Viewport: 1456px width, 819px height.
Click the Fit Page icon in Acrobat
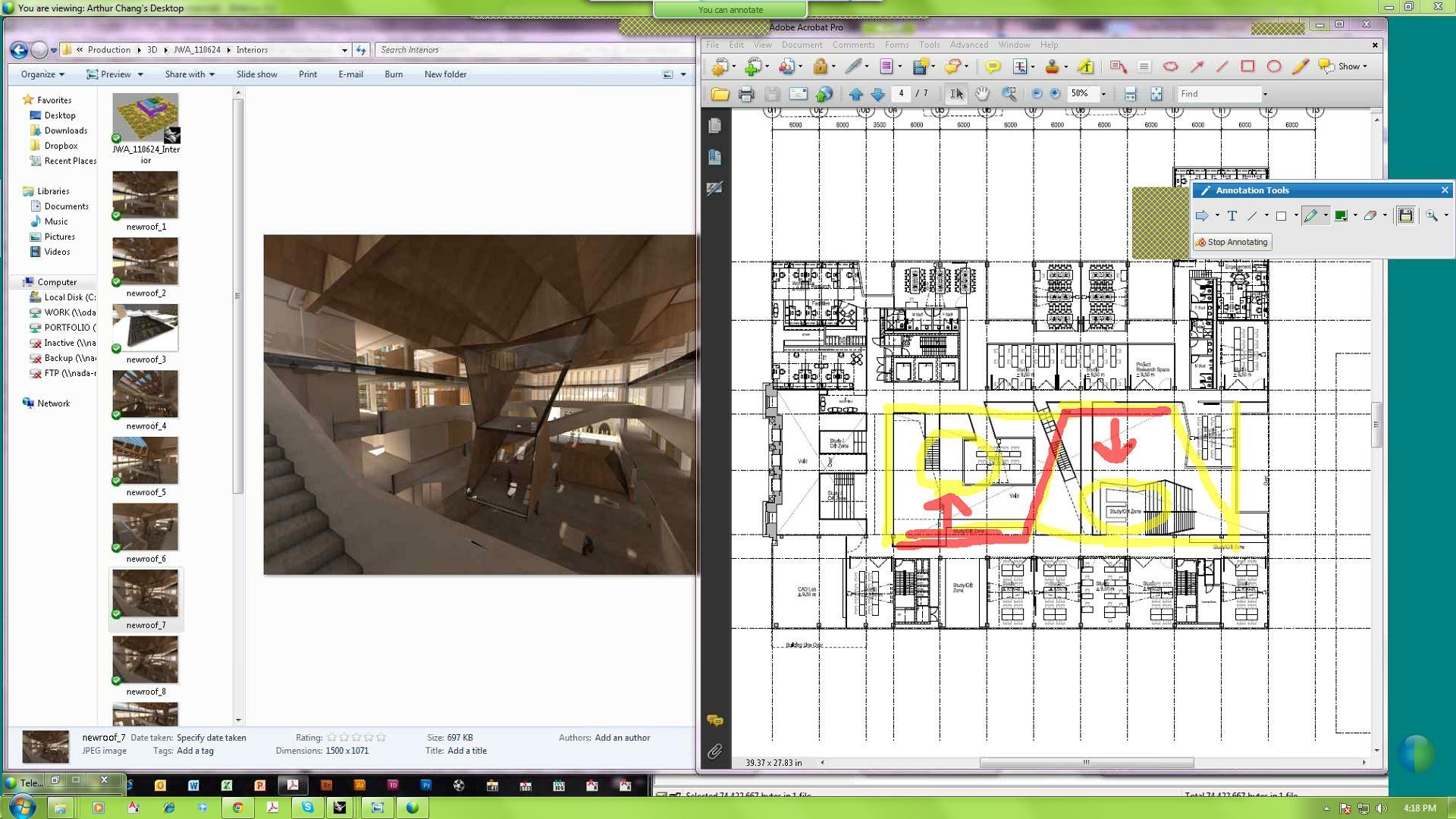[x=1156, y=94]
